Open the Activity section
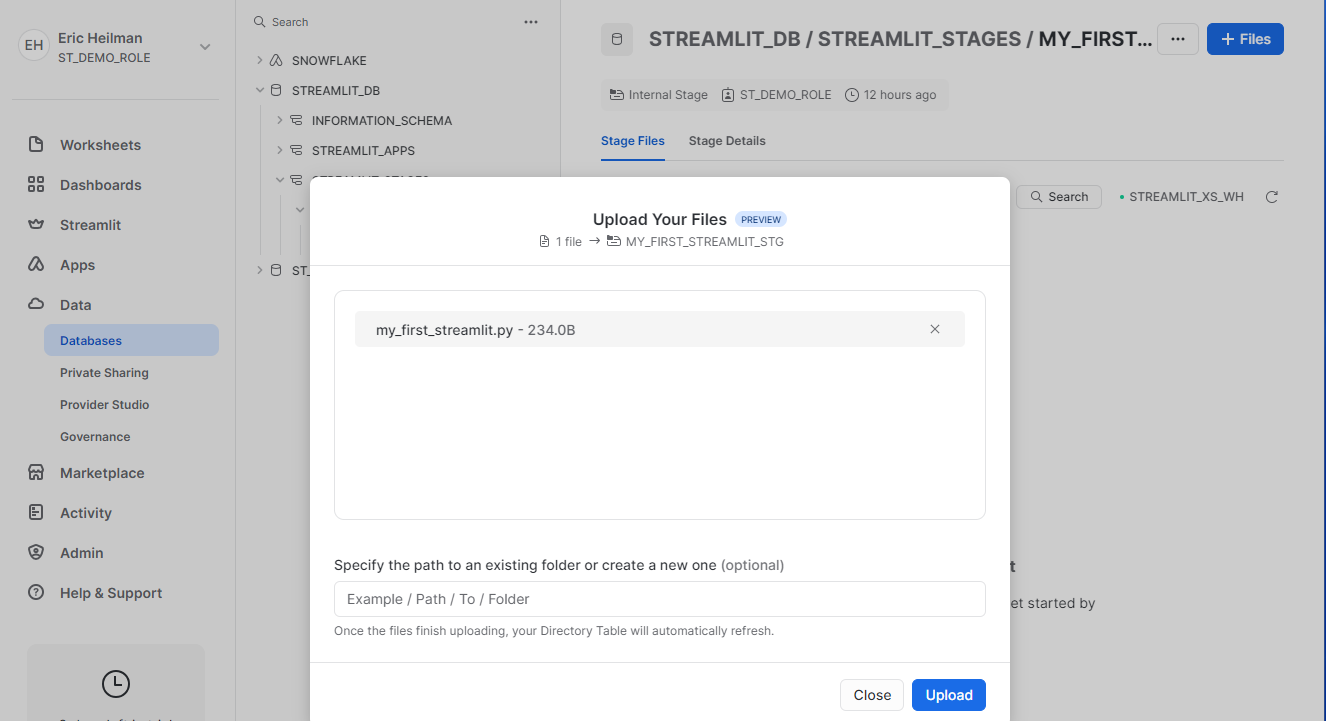Image resolution: width=1326 pixels, height=721 pixels. [x=85, y=513]
